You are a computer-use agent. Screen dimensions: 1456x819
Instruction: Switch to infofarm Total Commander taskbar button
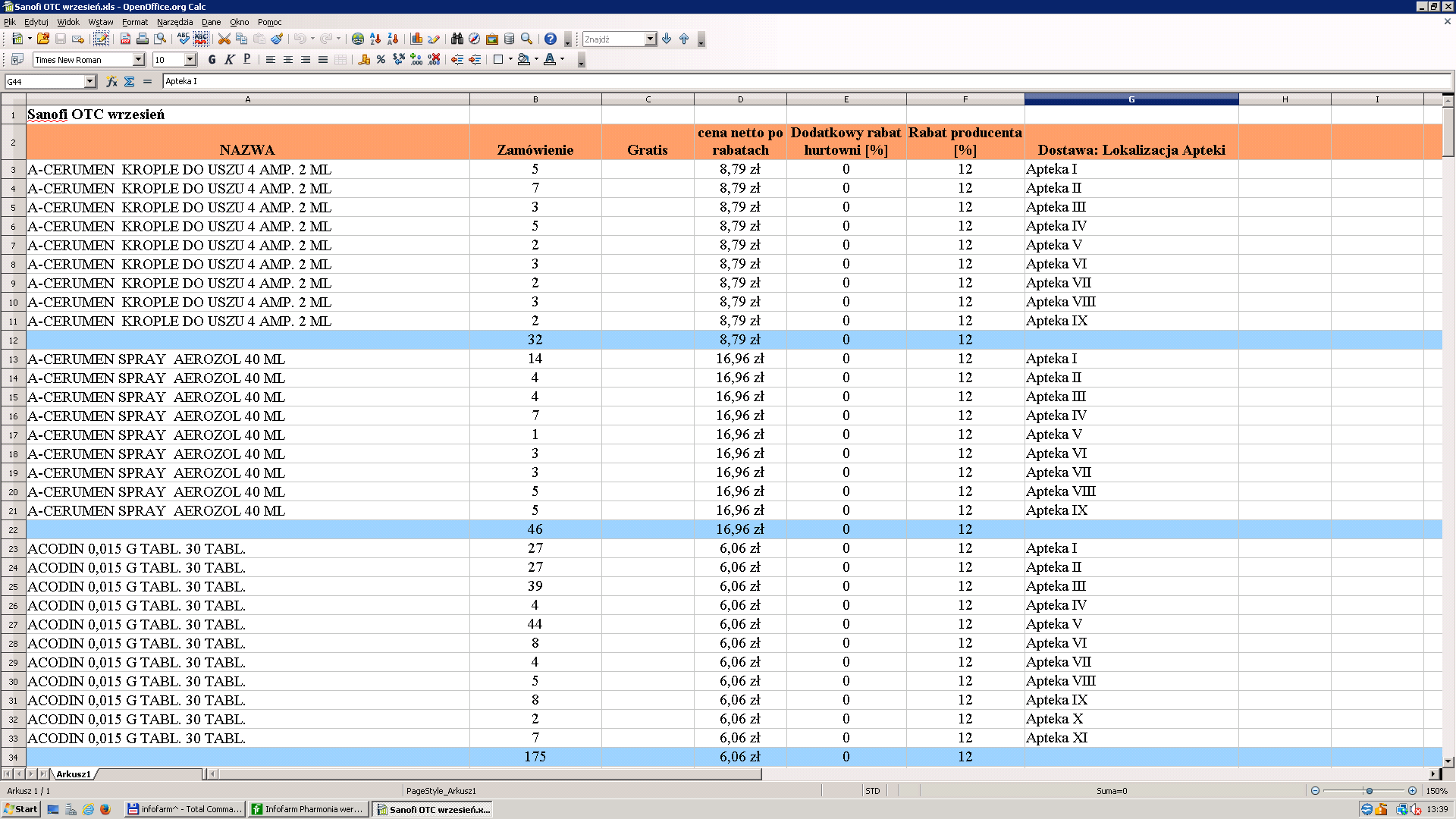pos(184,809)
